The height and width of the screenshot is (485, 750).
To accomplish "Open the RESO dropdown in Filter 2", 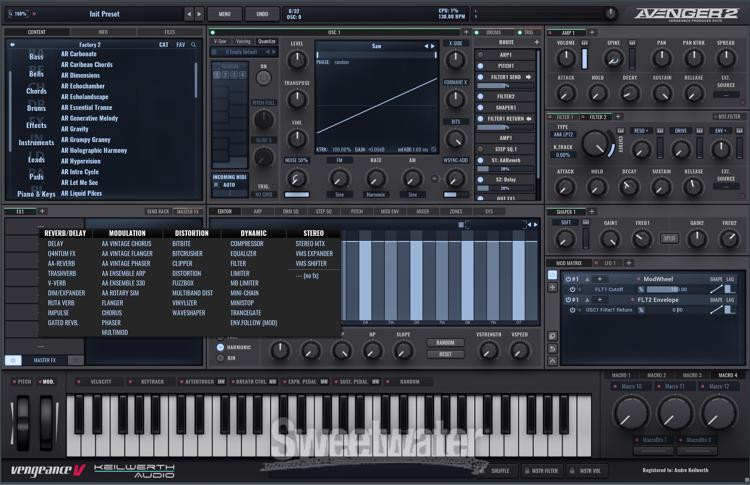I will click(643, 130).
